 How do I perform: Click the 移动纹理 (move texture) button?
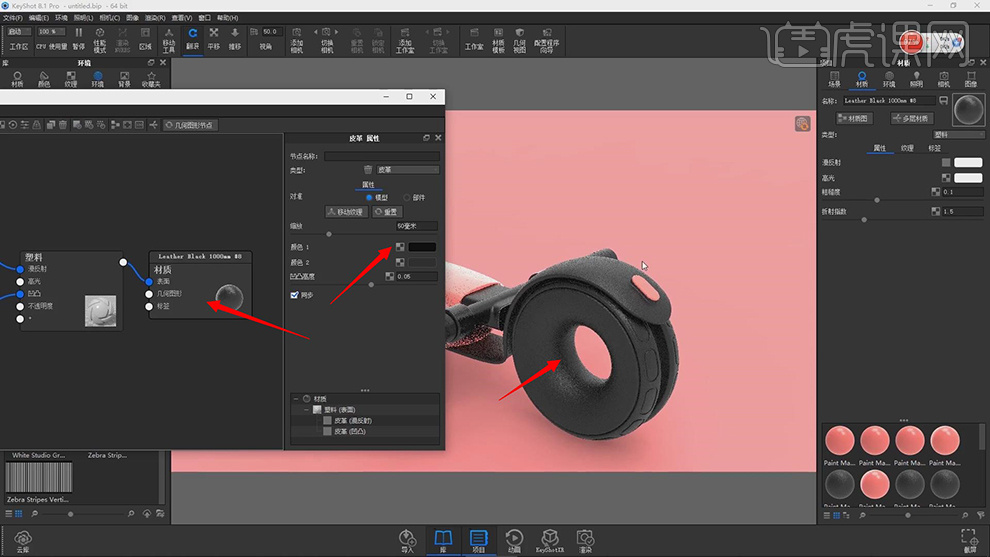coord(346,212)
